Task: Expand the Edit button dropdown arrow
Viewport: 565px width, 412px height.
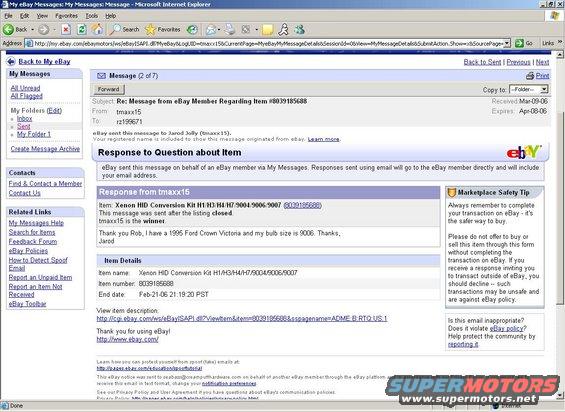Action: click(256, 30)
